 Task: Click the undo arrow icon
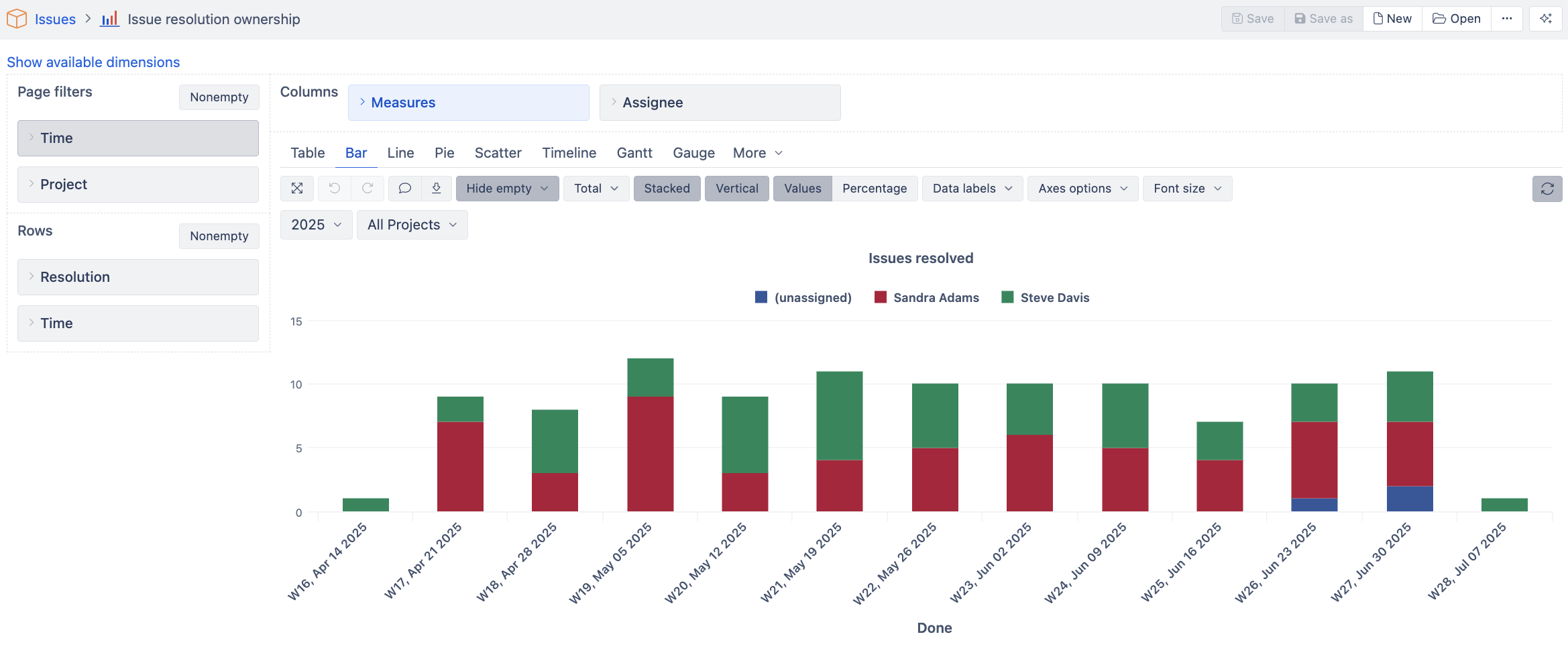(334, 189)
